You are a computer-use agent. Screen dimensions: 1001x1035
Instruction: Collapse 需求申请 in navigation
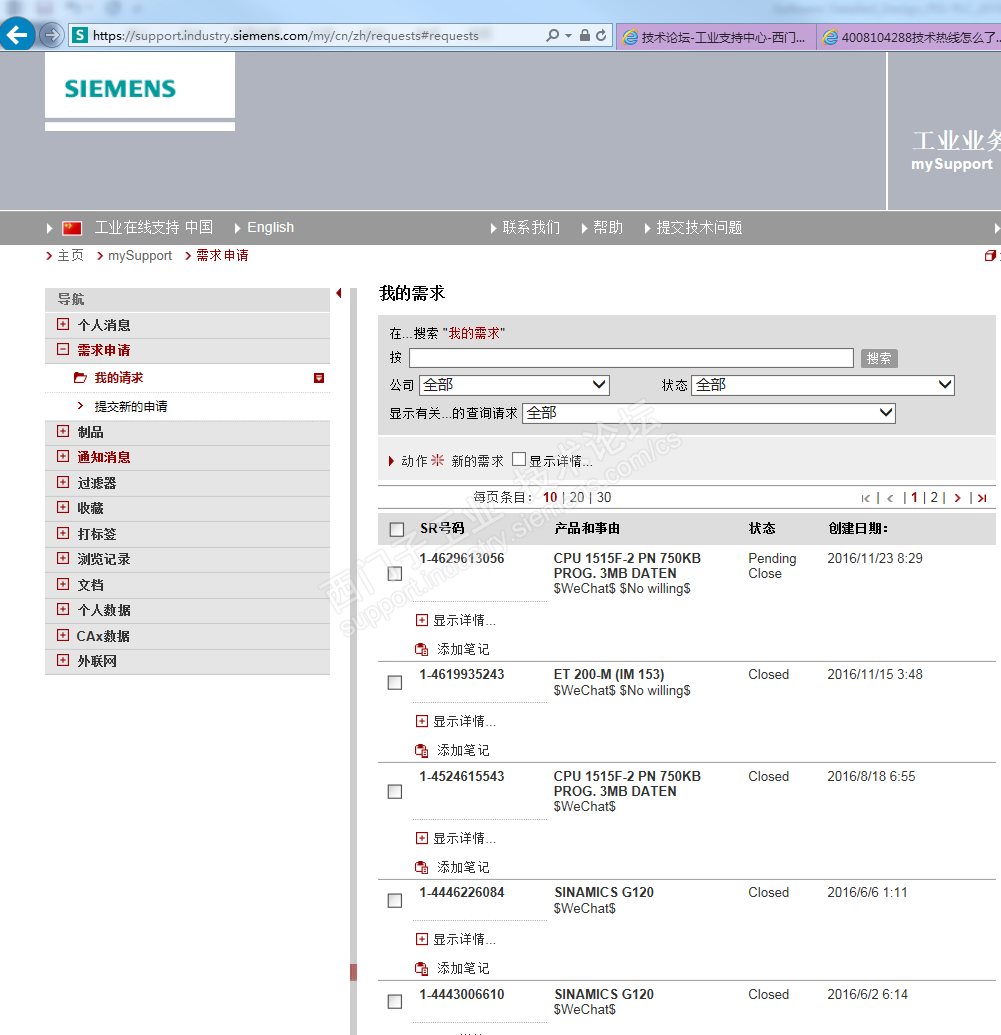click(63, 349)
